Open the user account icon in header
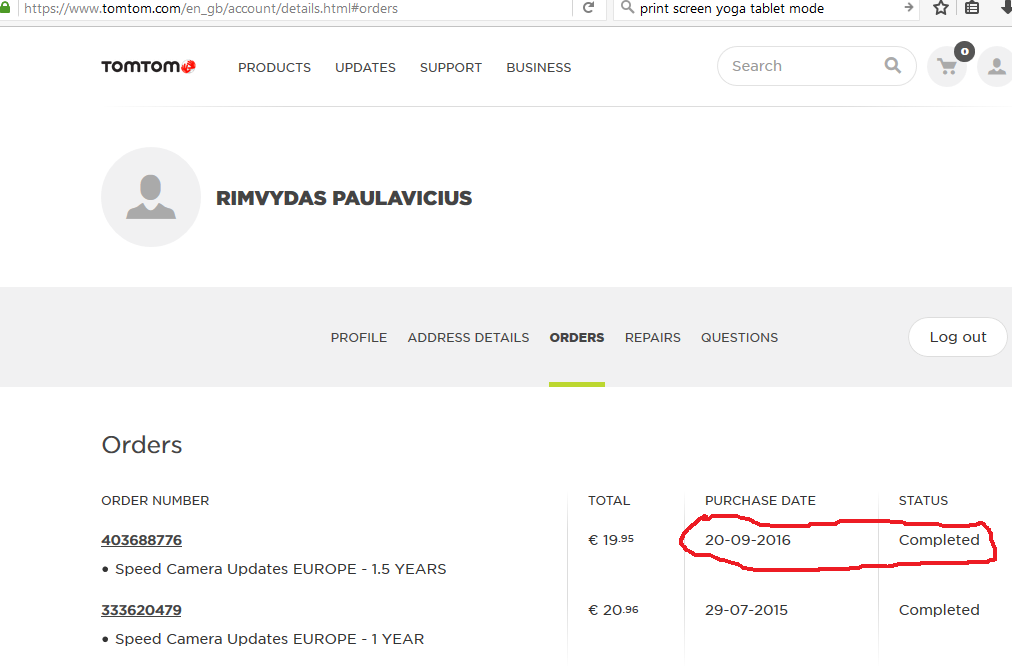This screenshot has height=666, width=1012. click(995, 66)
